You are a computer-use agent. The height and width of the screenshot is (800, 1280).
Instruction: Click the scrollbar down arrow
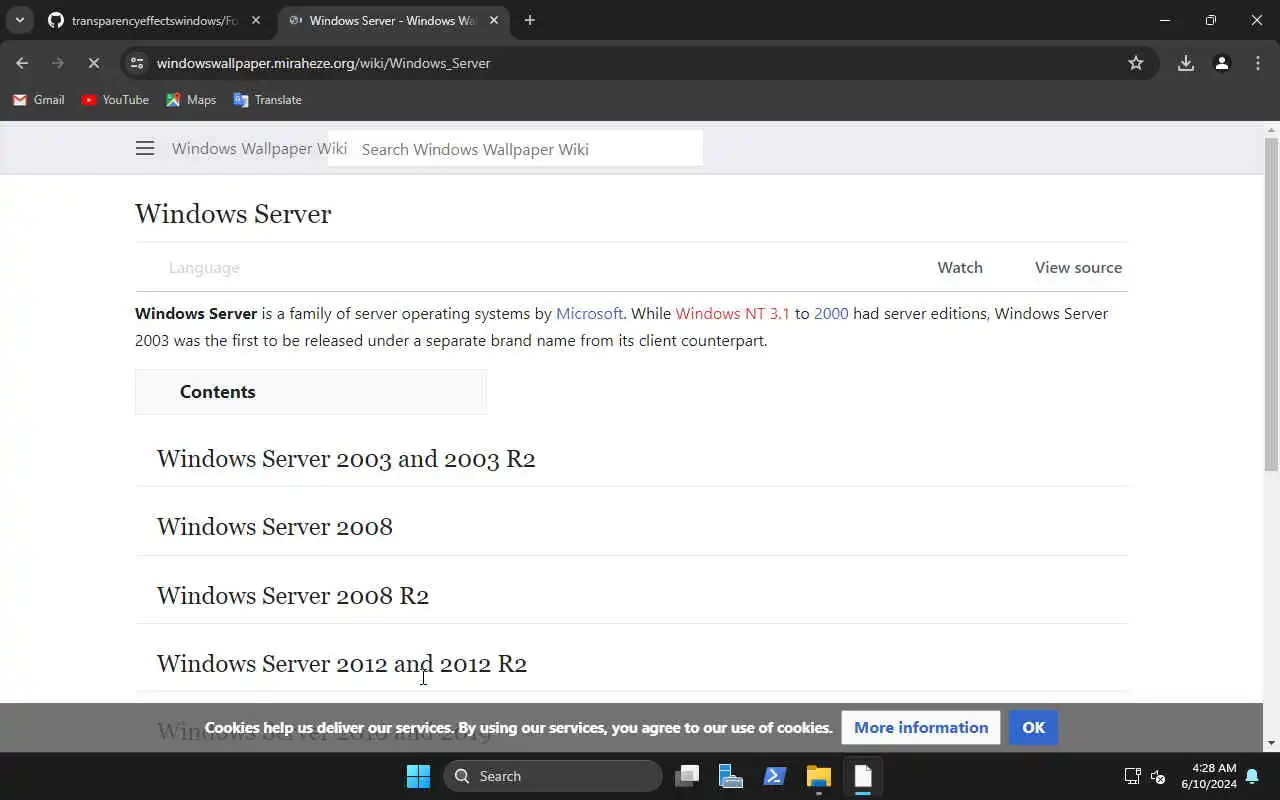(x=1271, y=743)
